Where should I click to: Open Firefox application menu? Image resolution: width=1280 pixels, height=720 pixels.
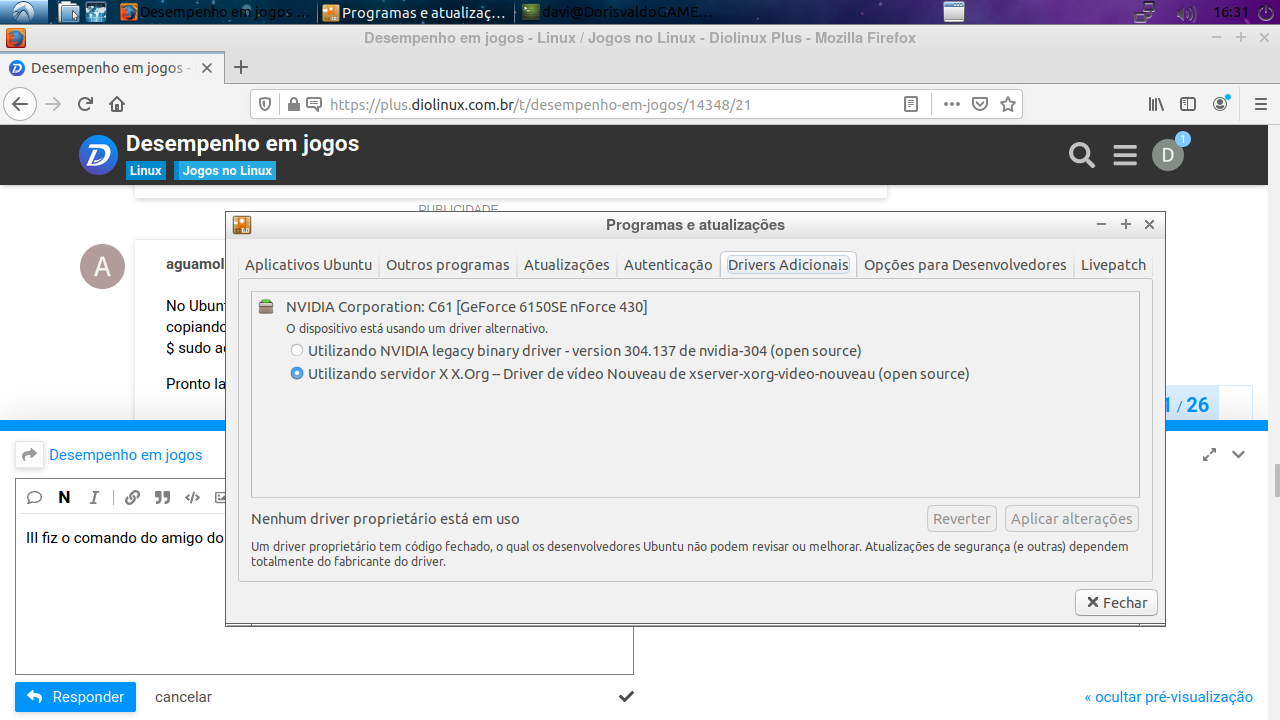[x=1260, y=104]
